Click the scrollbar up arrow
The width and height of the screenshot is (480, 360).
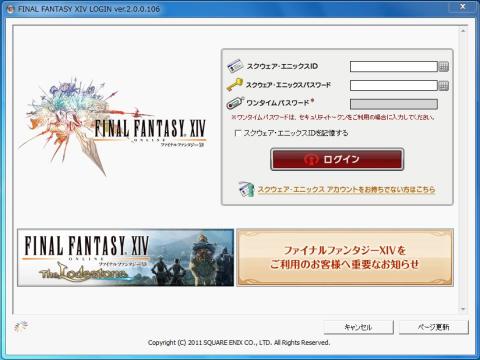pos(463,31)
